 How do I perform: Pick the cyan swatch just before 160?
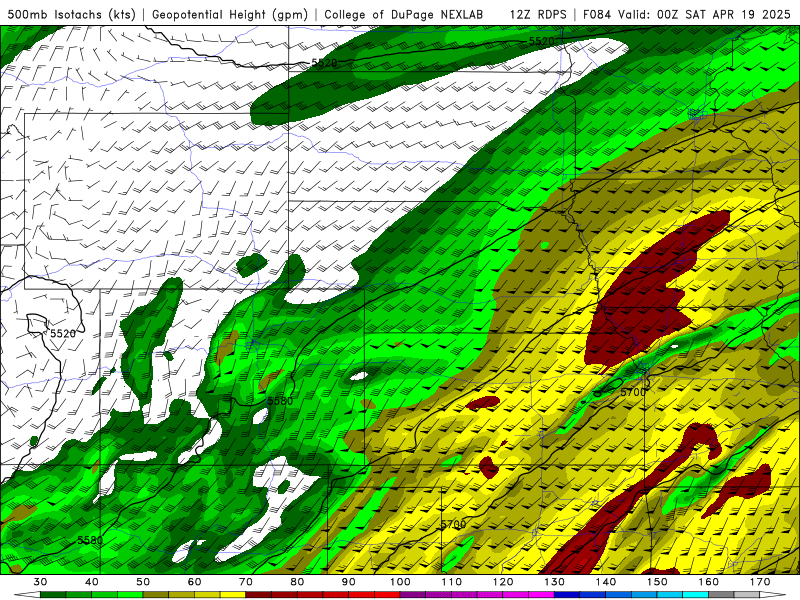(696, 595)
